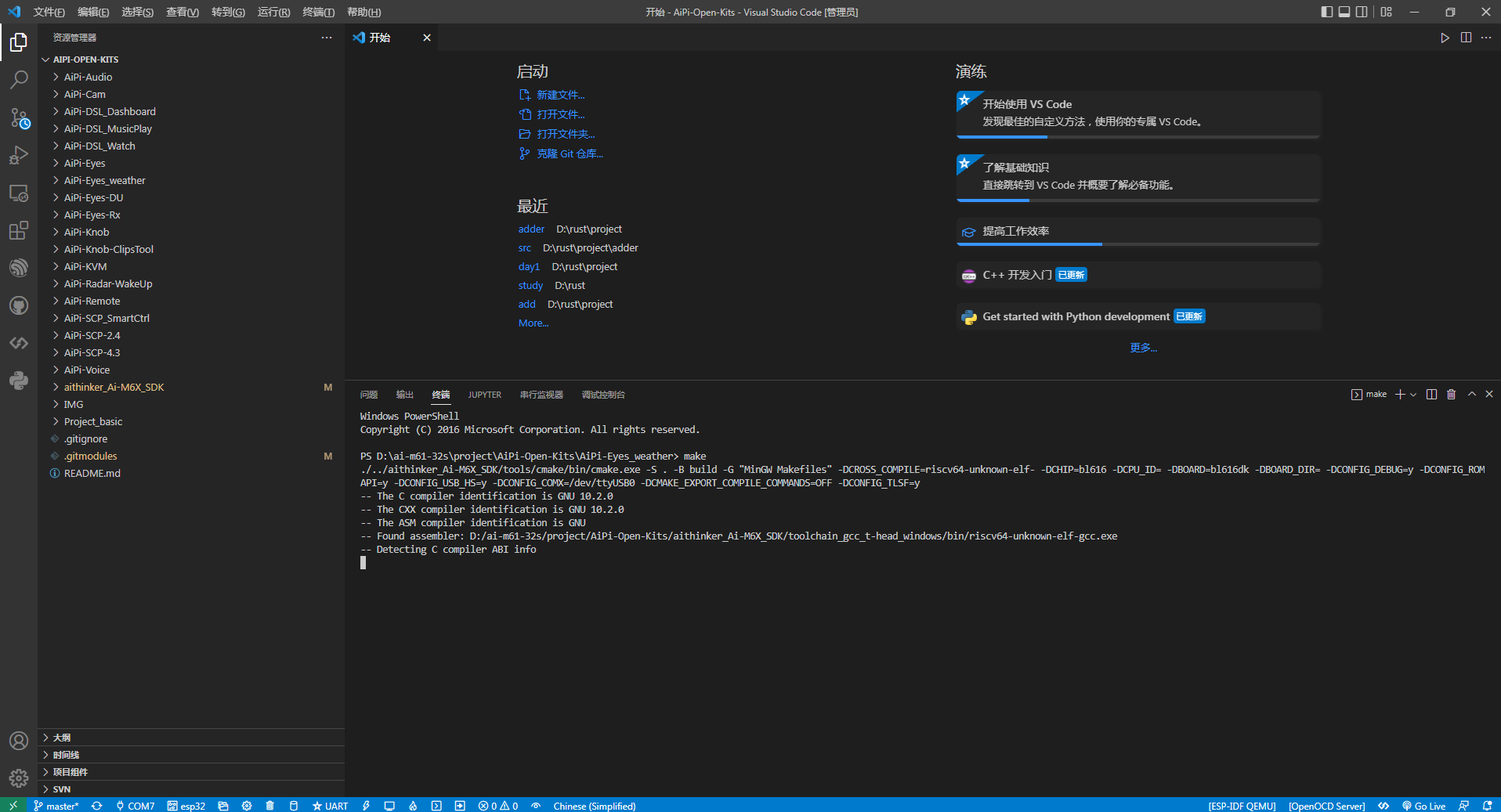This screenshot has width=1501, height=812.
Task: Click 更多... under walkthroughs
Action: (1143, 348)
